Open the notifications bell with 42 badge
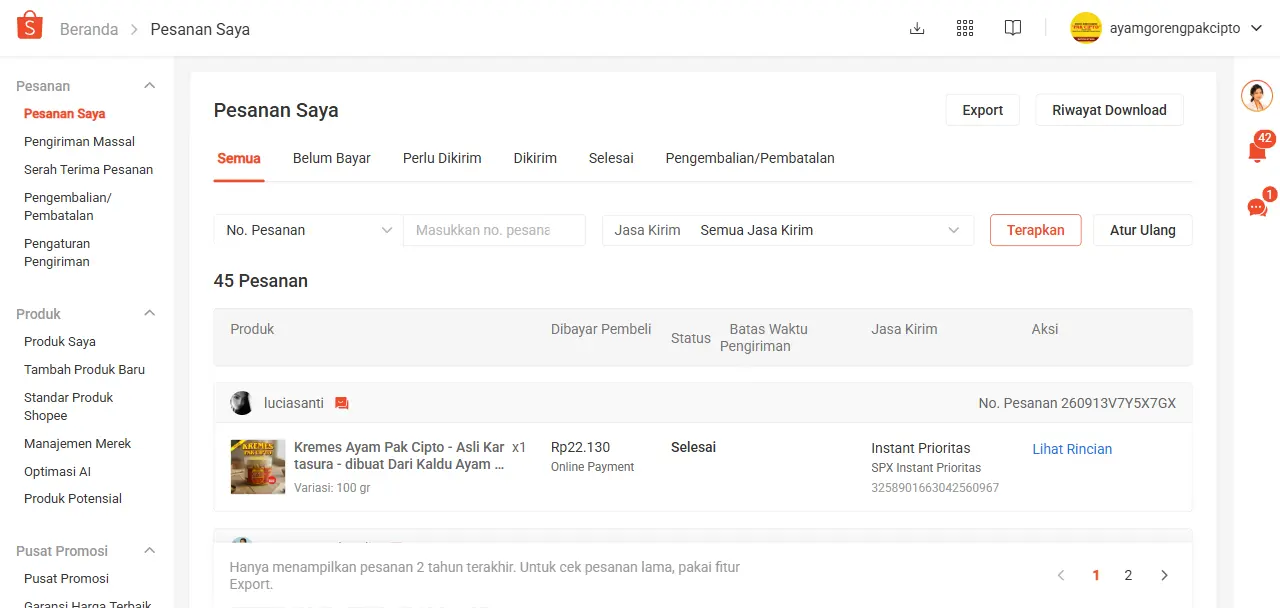 [1258, 151]
